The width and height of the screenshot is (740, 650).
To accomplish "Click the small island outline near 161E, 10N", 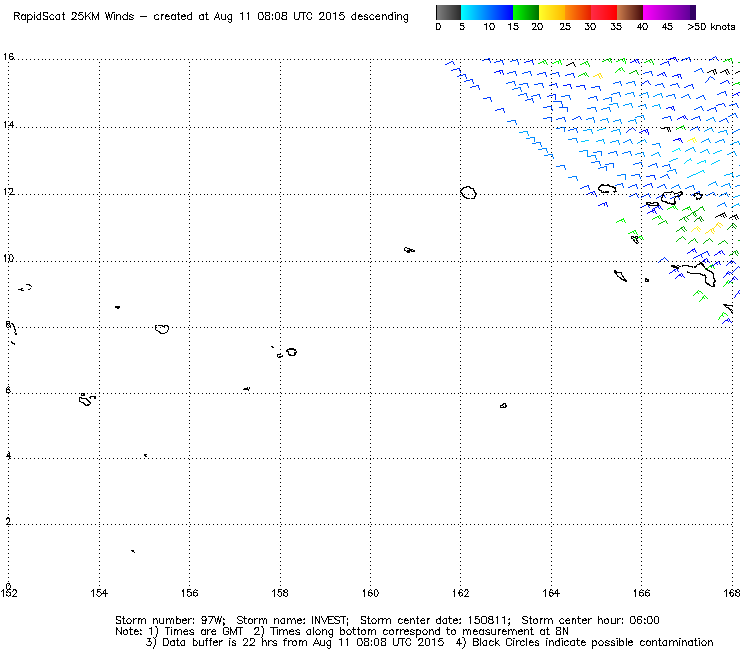I will [x=409, y=250].
